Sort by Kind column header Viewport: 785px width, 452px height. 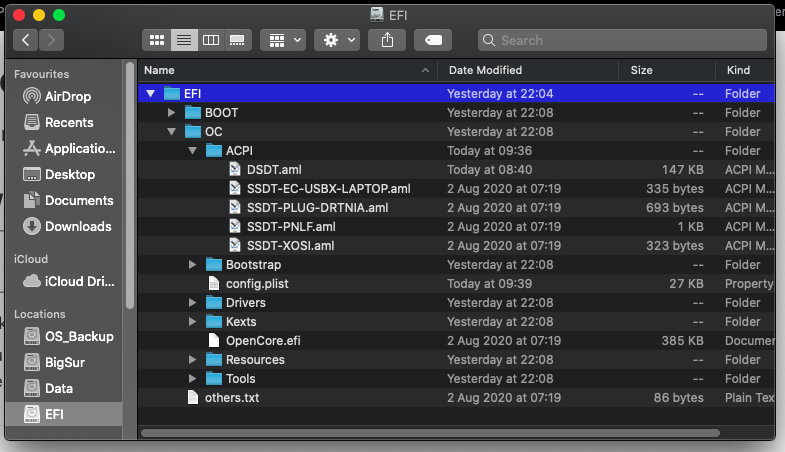(x=745, y=70)
